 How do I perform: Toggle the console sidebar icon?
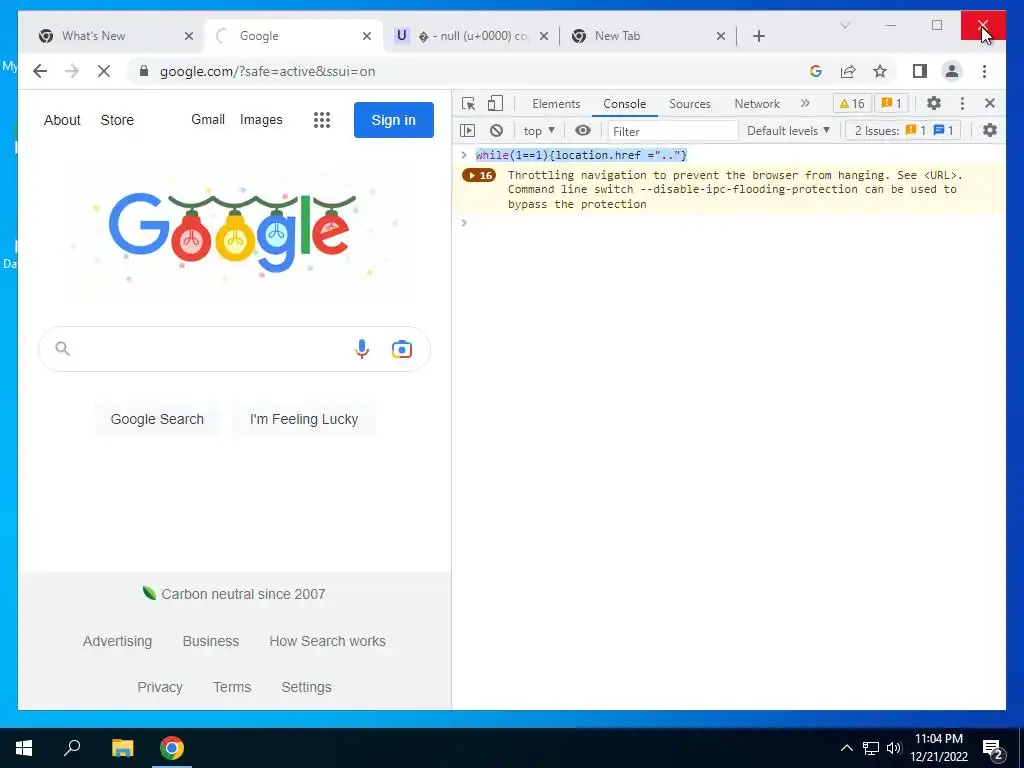468,131
